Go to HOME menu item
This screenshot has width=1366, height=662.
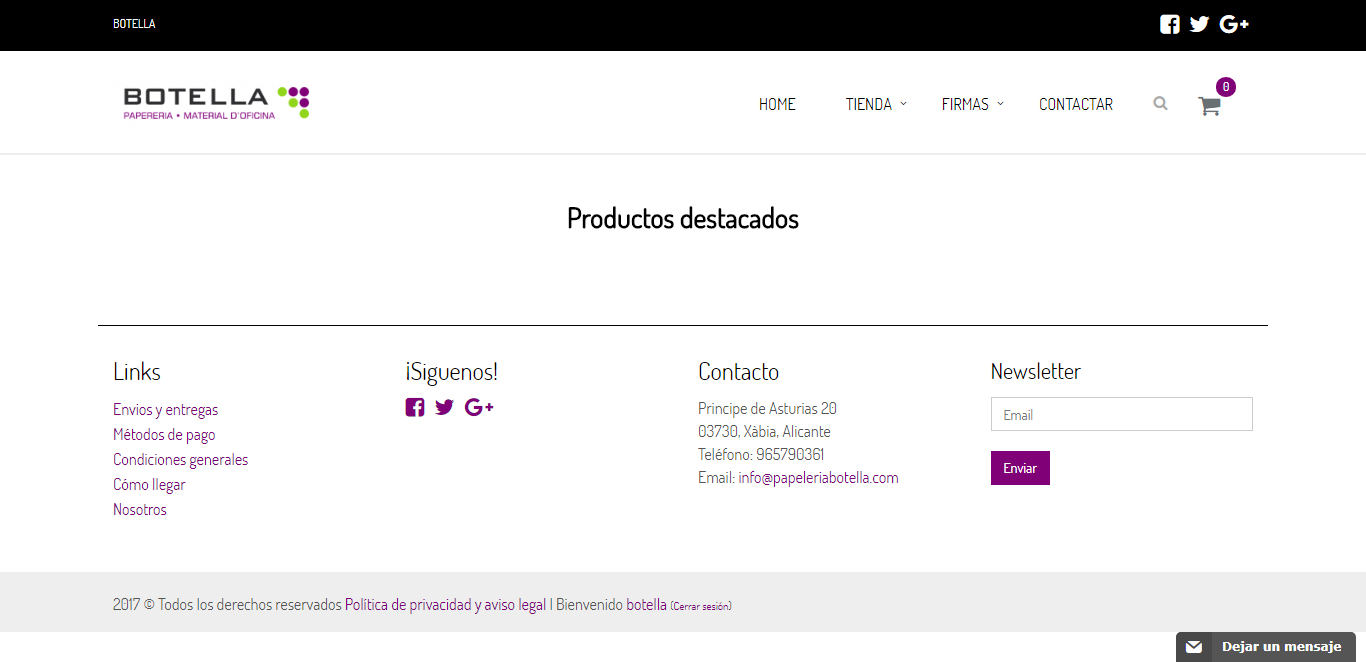point(777,104)
